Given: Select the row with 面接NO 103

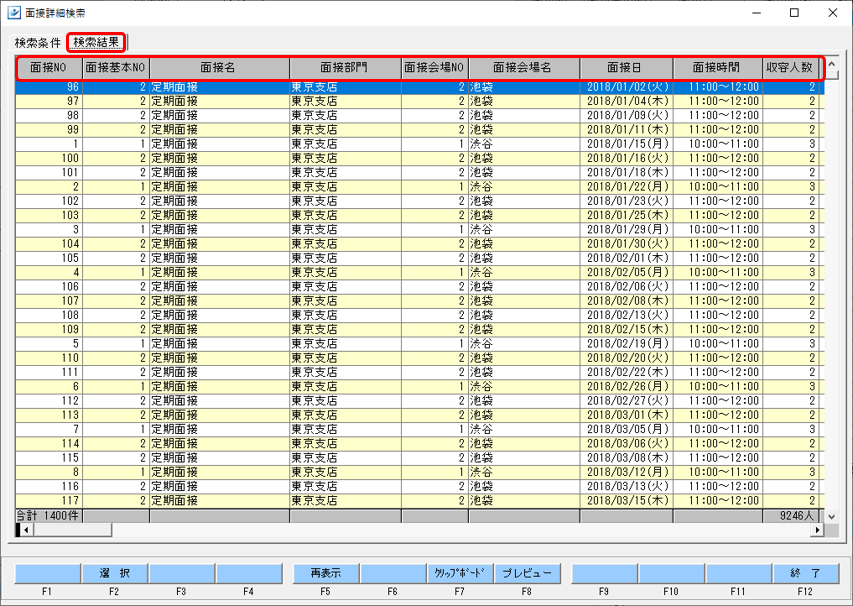Looking at the screenshot, I should point(419,215).
